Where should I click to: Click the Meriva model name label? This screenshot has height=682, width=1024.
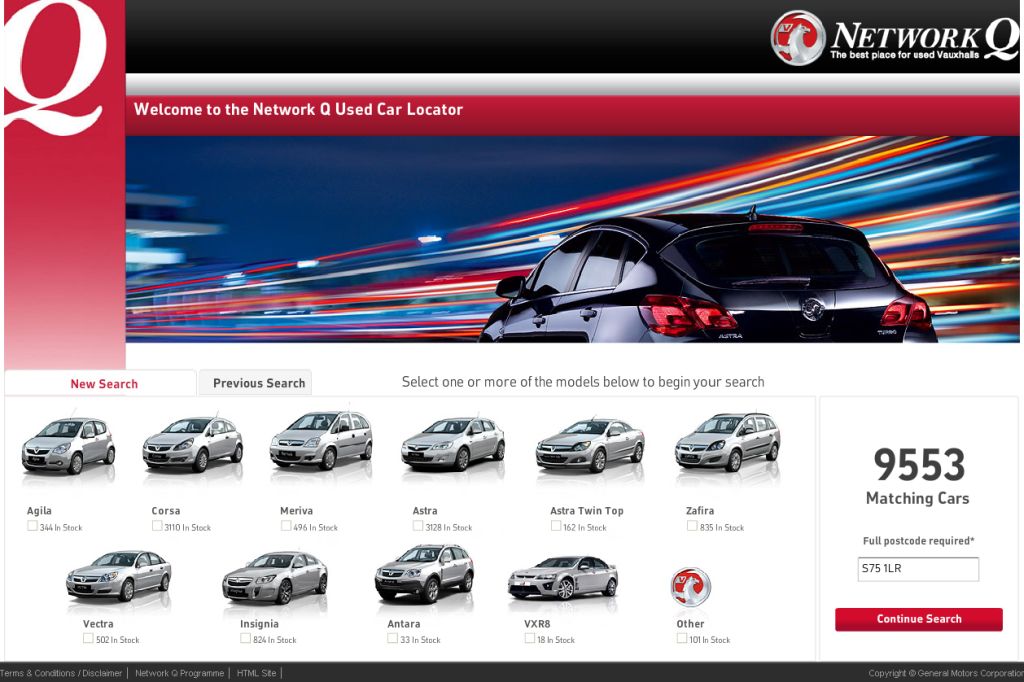click(296, 511)
